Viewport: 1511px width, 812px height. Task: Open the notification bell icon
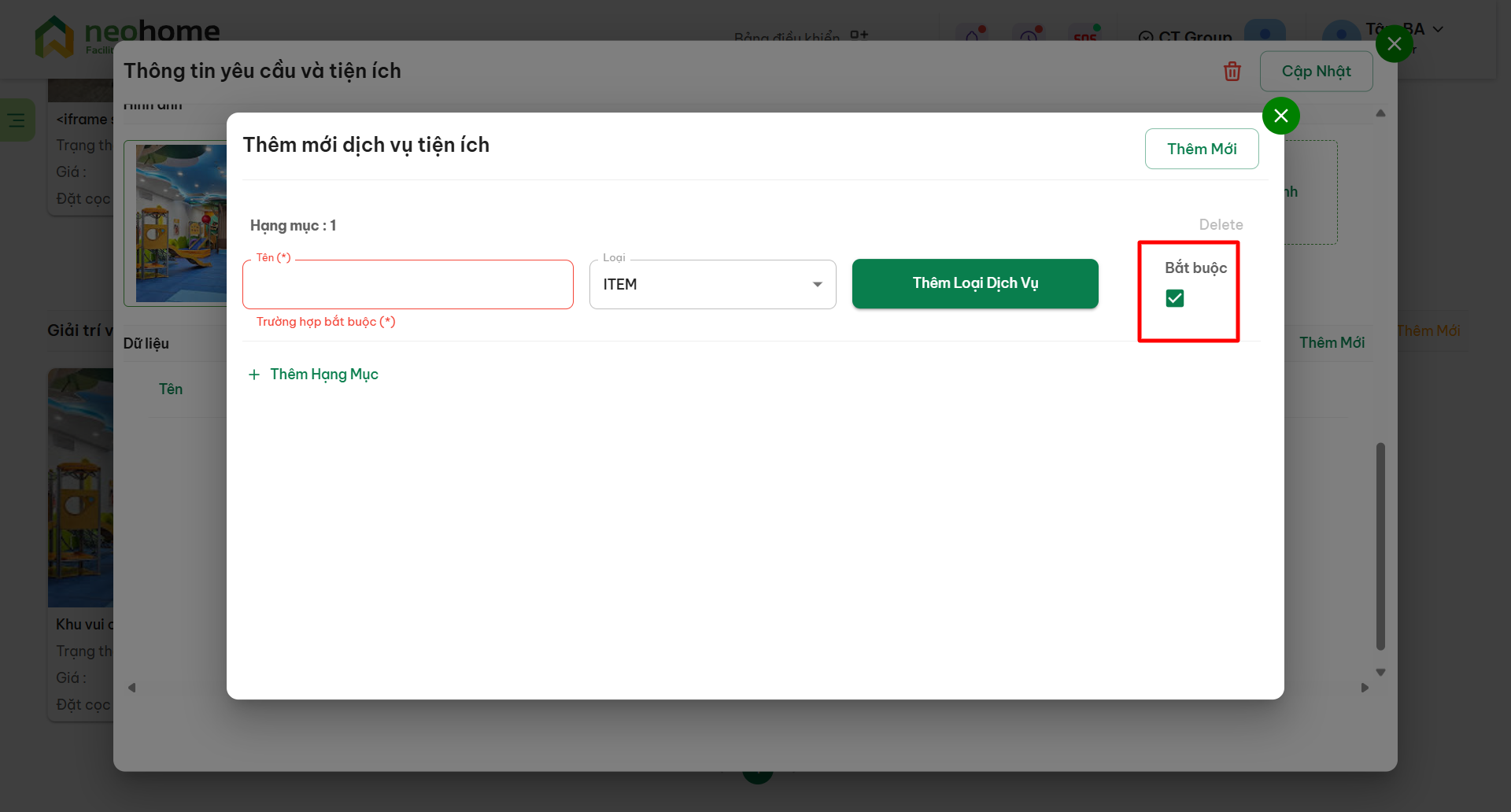pos(973,35)
